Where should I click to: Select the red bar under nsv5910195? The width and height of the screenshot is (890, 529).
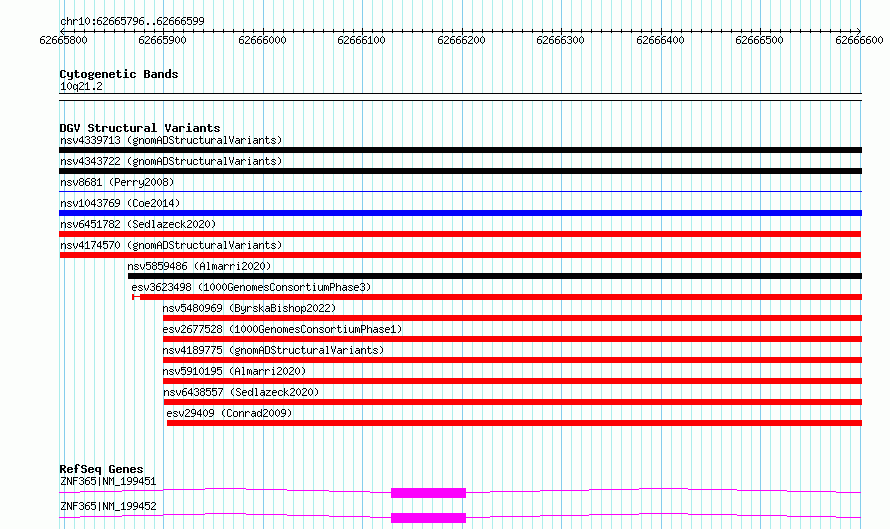click(x=513, y=381)
